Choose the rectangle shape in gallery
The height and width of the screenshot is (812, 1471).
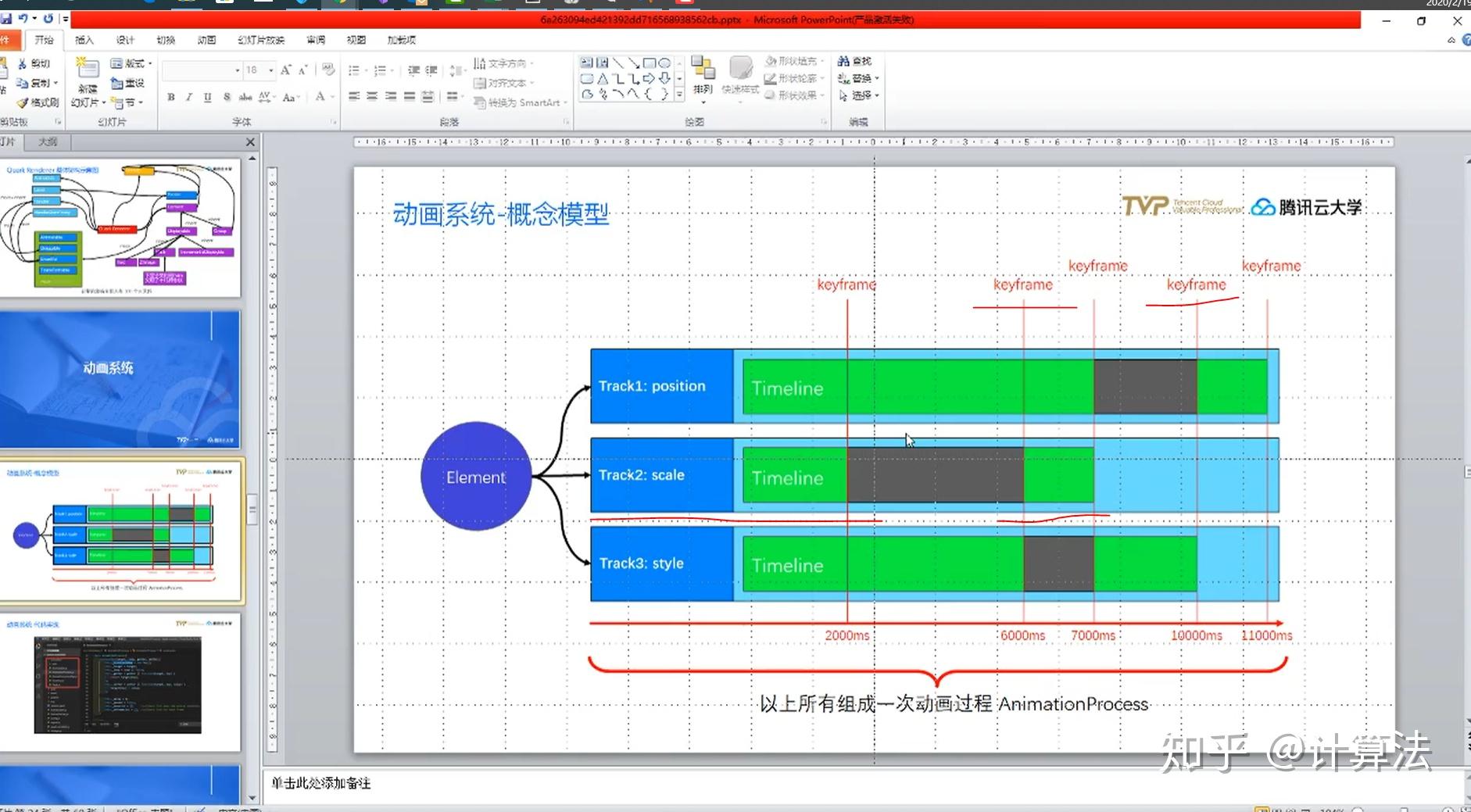[x=649, y=63]
